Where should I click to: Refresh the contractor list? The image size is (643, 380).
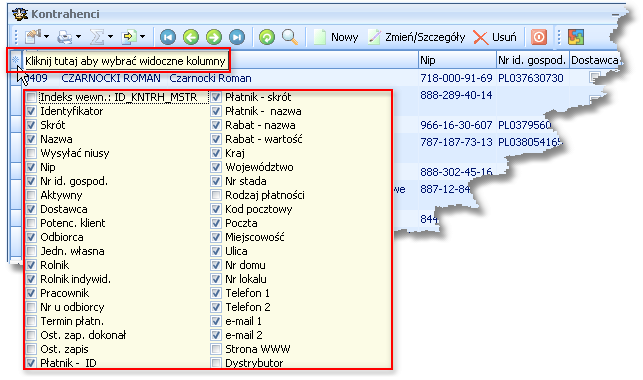(x=267, y=37)
